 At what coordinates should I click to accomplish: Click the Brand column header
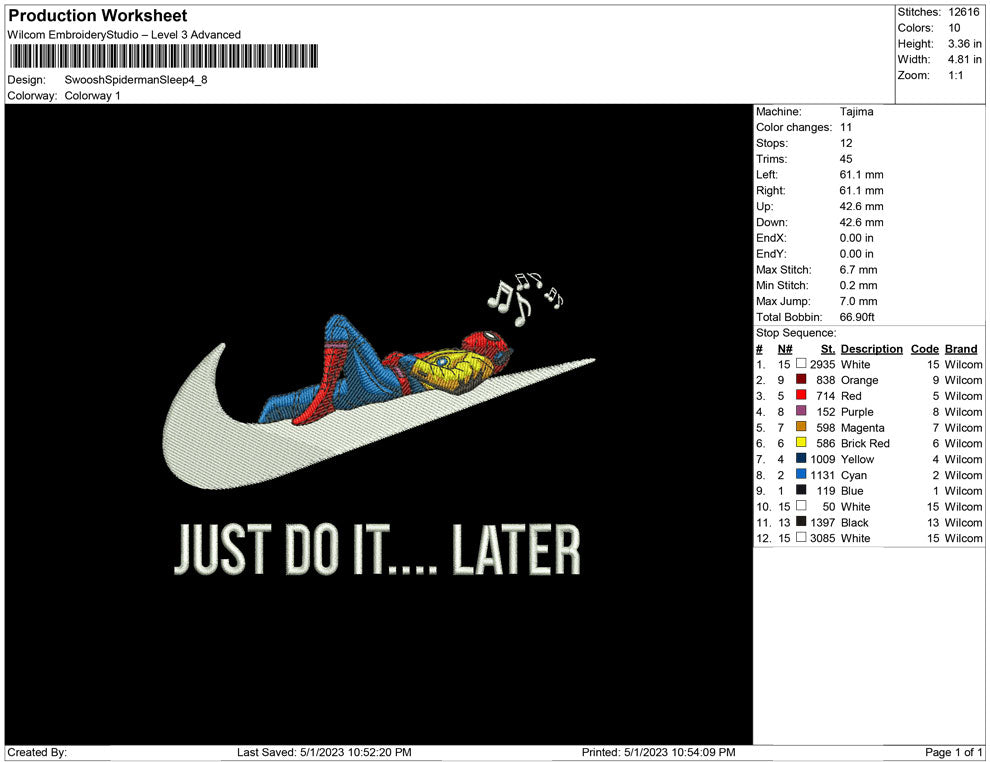coord(961,348)
